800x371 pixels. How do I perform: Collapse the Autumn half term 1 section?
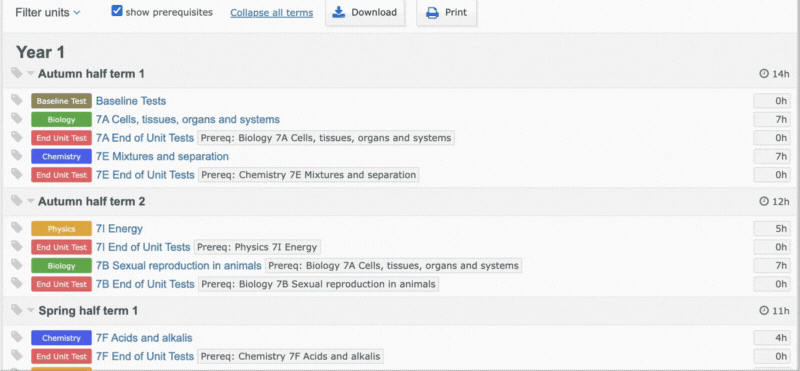[31, 73]
